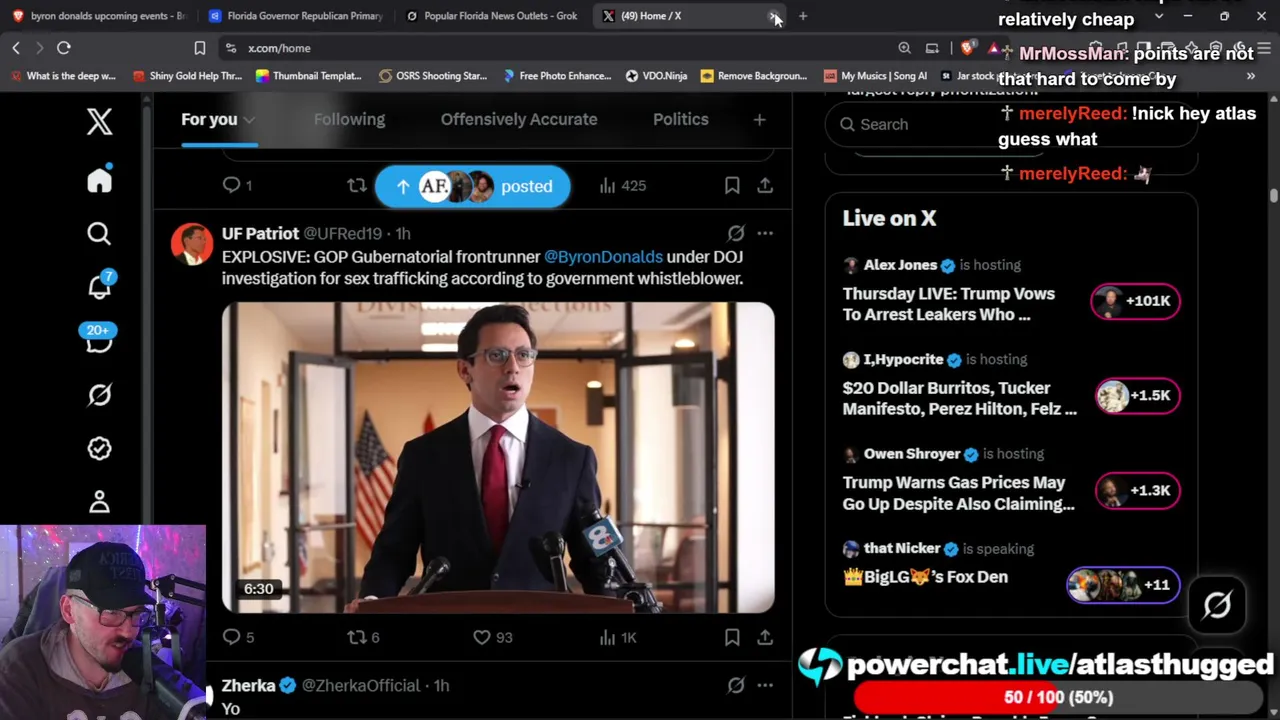
Task: Open Profile from the X sidebar
Action: click(x=99, y=501)
